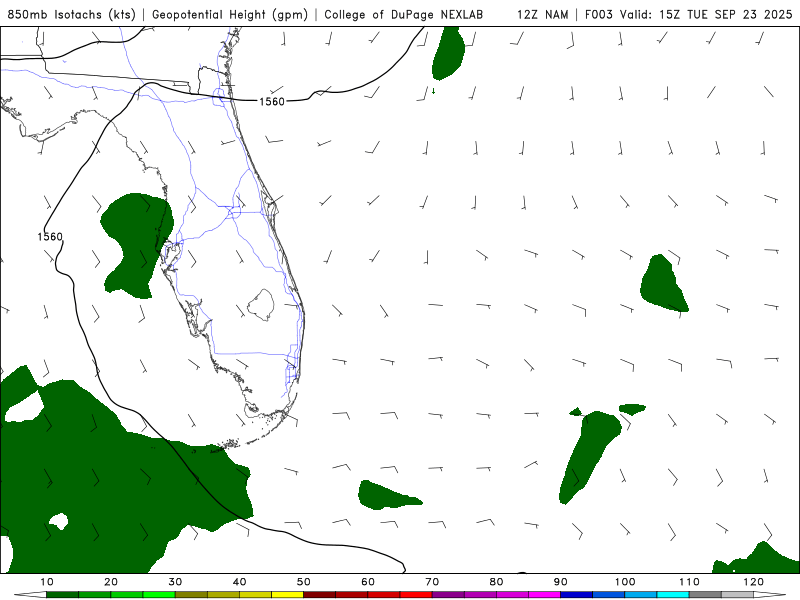Click the bright red swatch before 70
Viewport: 800px width, 600px height.
pyautogui.click(x=416, y=595)
